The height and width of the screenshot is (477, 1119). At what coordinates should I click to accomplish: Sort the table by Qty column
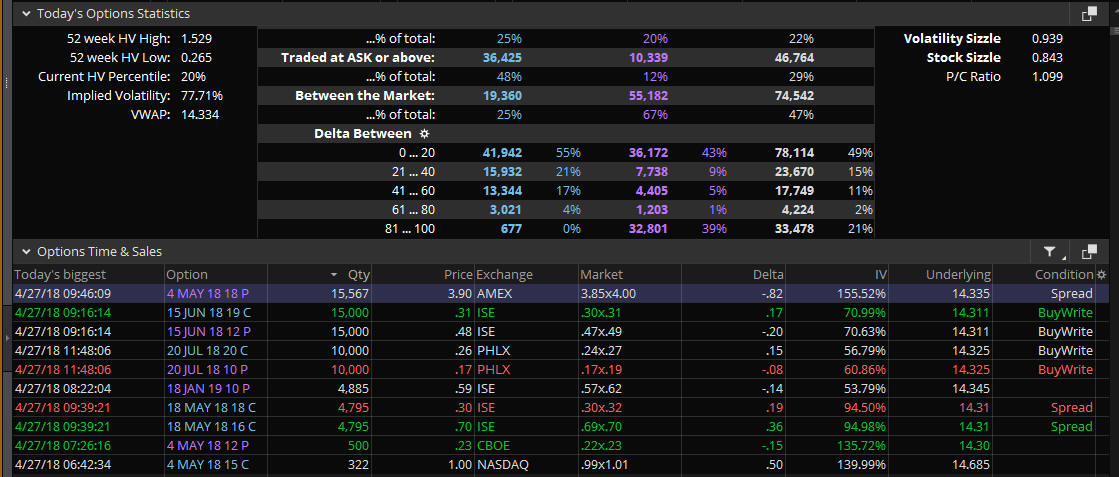(x=357, y=274)
